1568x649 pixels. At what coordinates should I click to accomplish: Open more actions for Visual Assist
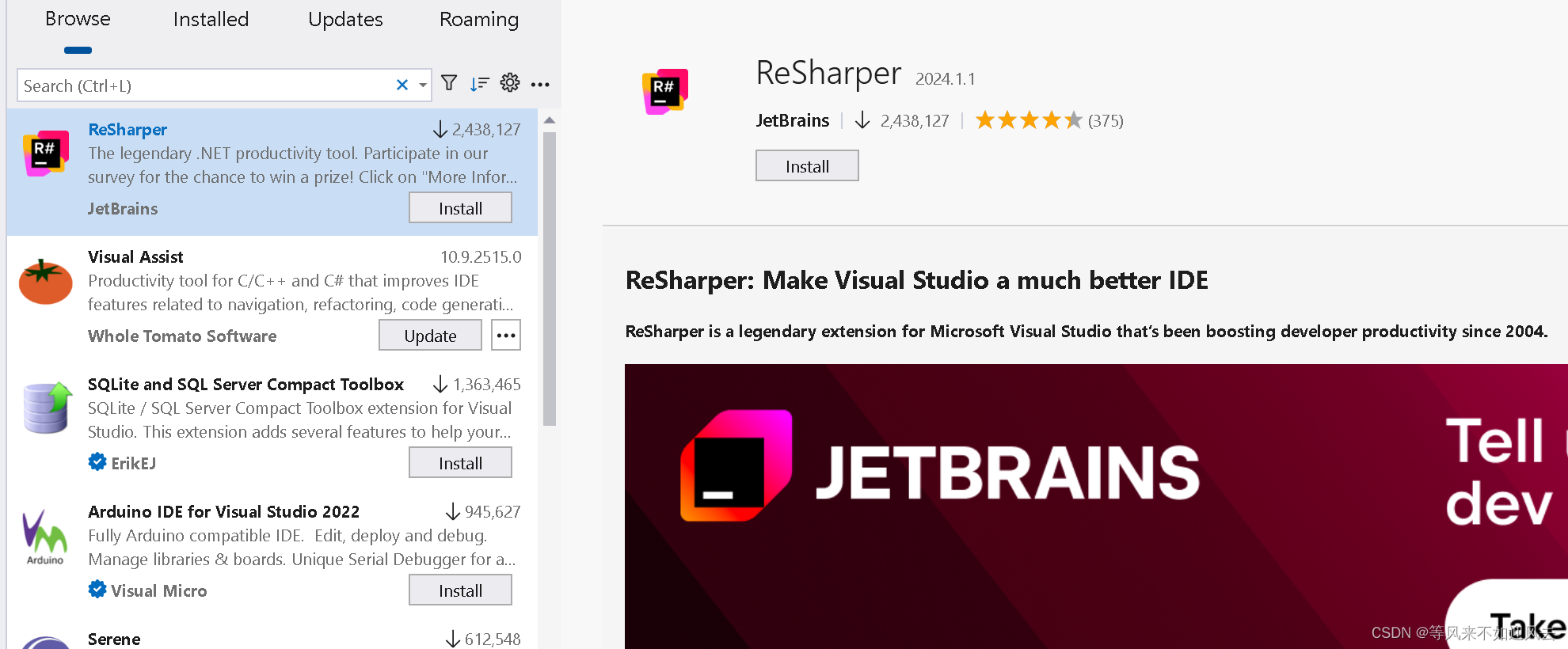click(x=506, y=336)
